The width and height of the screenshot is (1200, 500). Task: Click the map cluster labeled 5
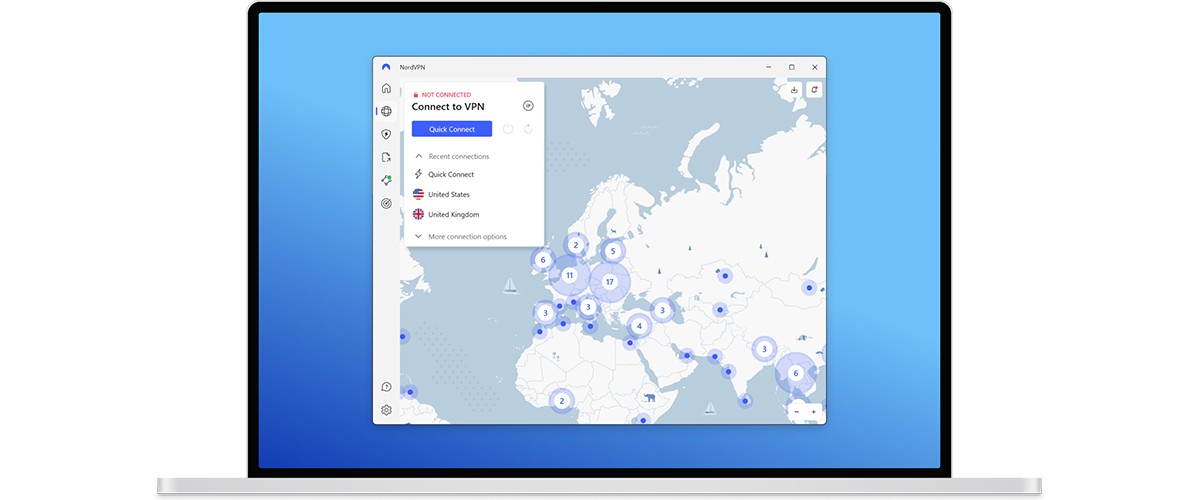coord(613,251)
